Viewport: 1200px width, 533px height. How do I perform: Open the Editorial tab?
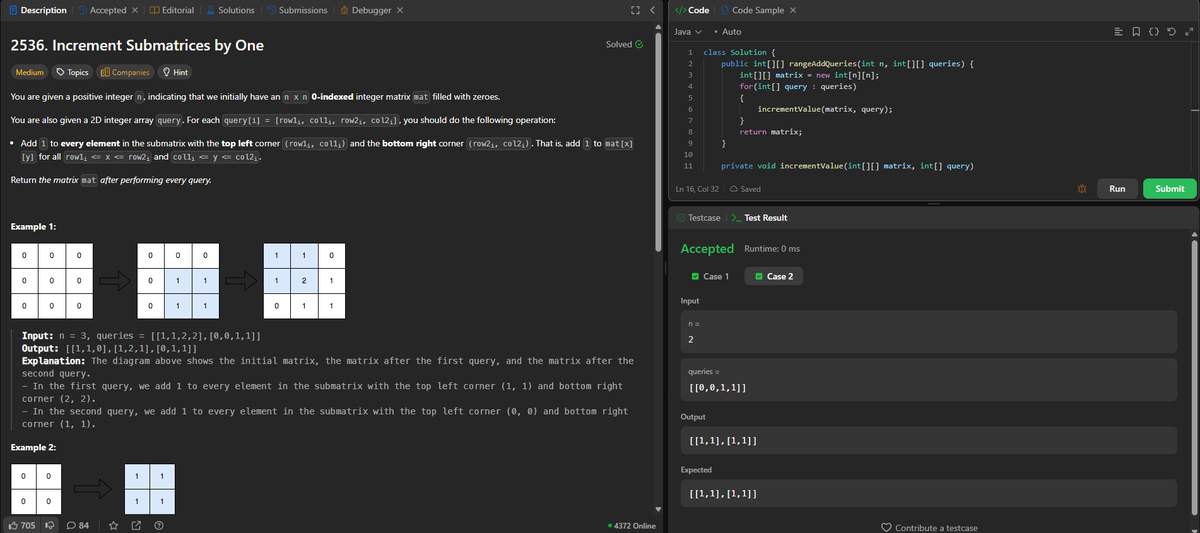pos(171,10)
